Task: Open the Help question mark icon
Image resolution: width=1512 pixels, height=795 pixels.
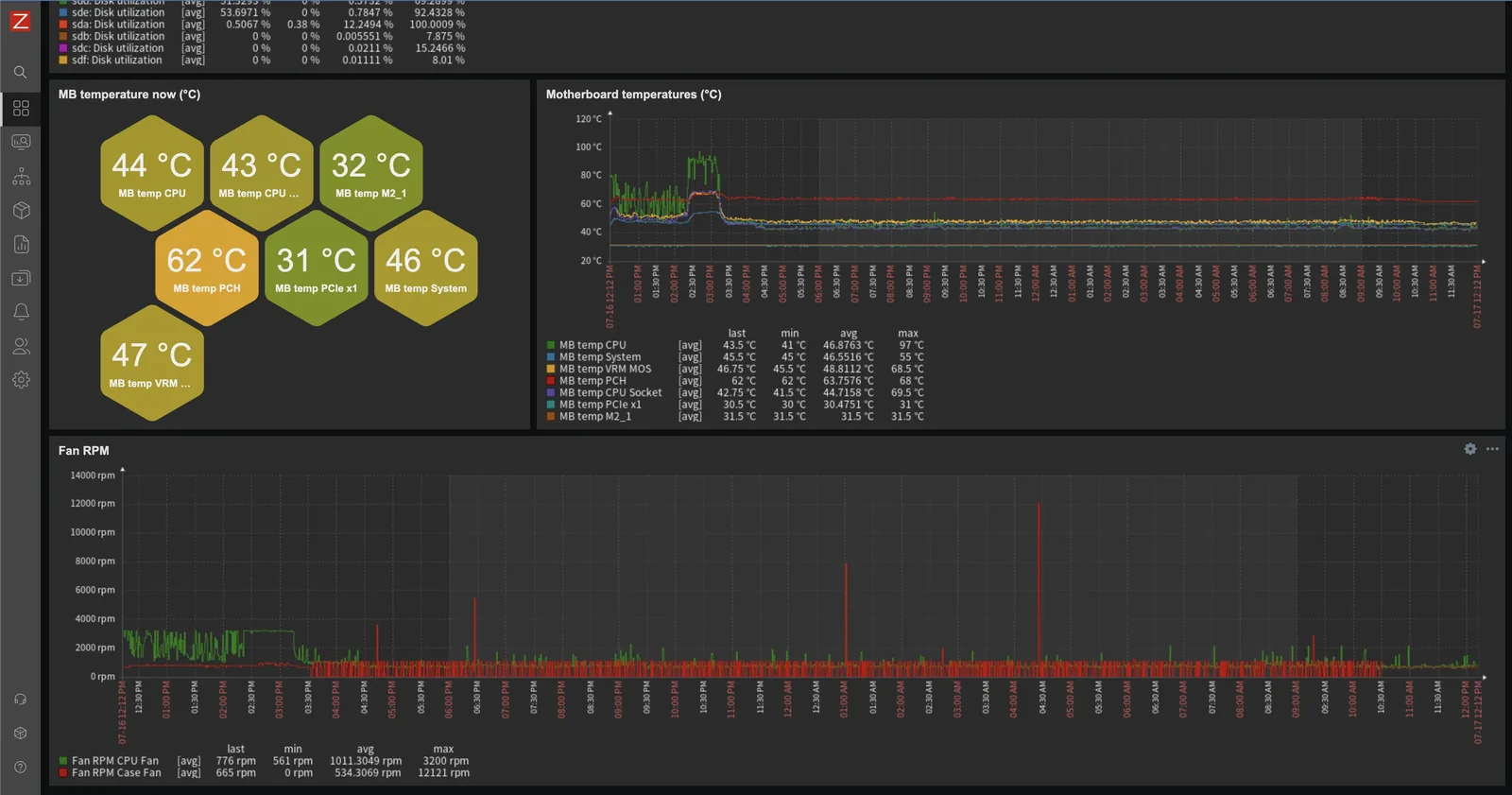Action: tap(21, 768)
